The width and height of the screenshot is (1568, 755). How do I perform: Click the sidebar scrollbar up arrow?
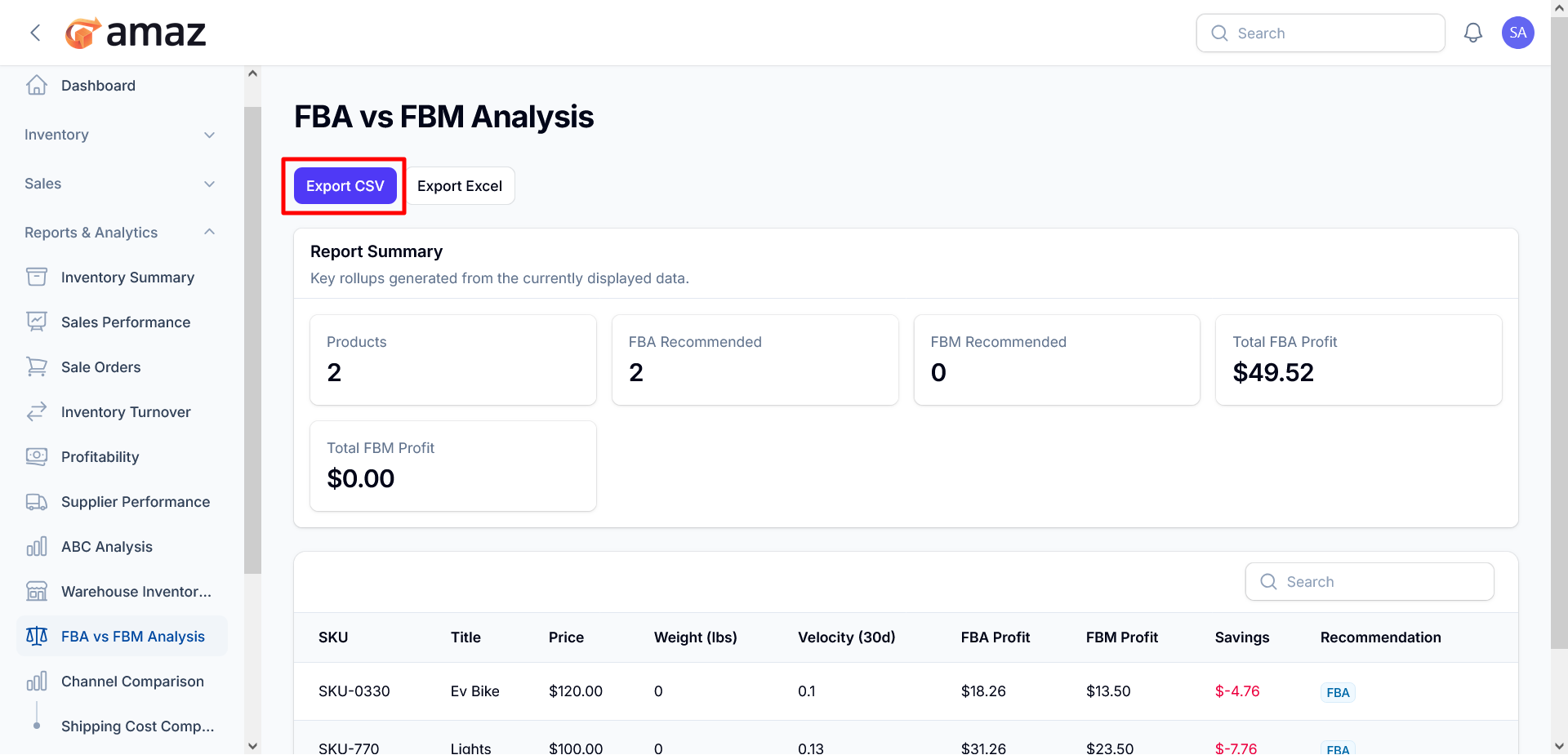click(x=252, y=73)
